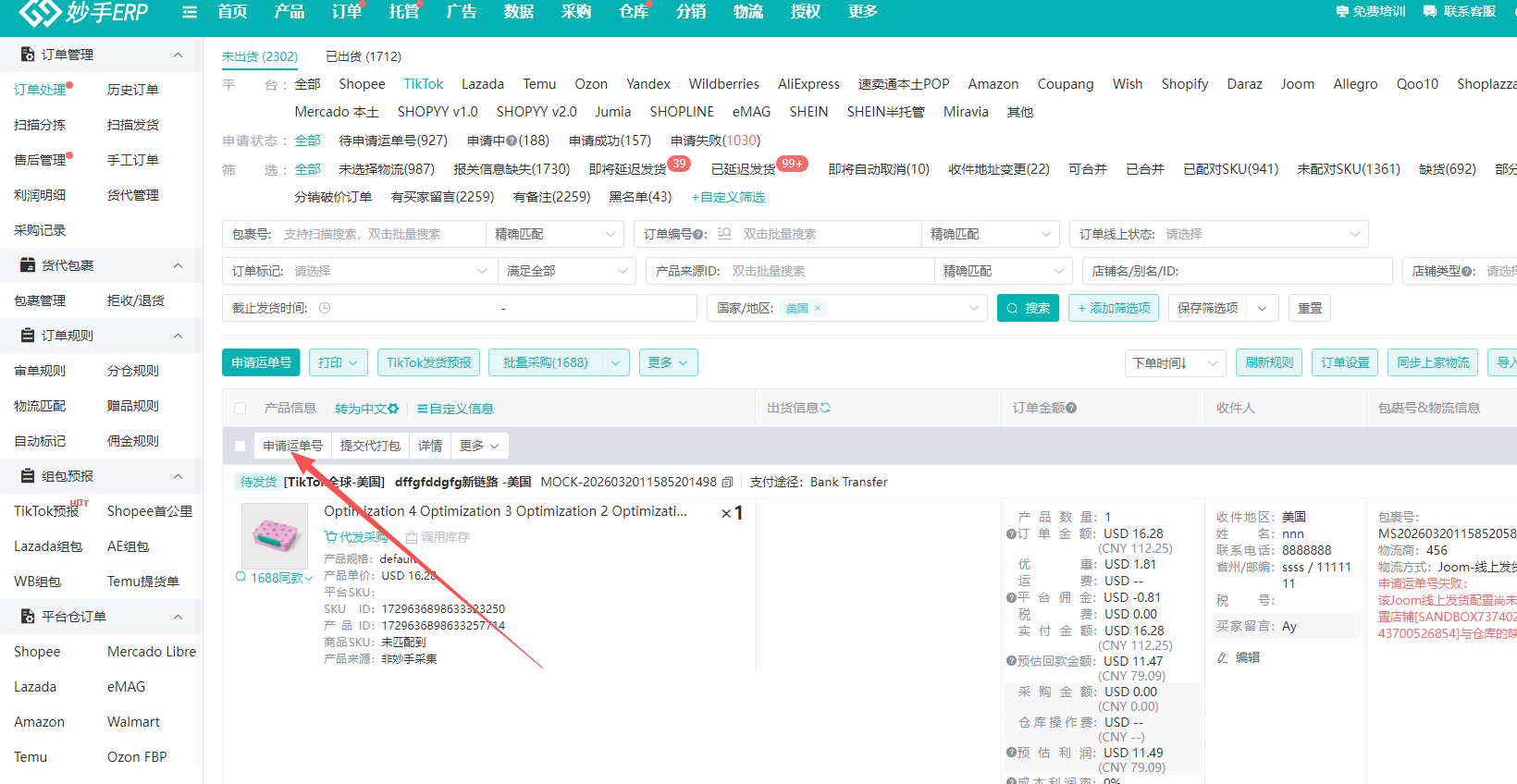Open the 打印 dropdown button
1517x784 pixels.
click(338, 363)
